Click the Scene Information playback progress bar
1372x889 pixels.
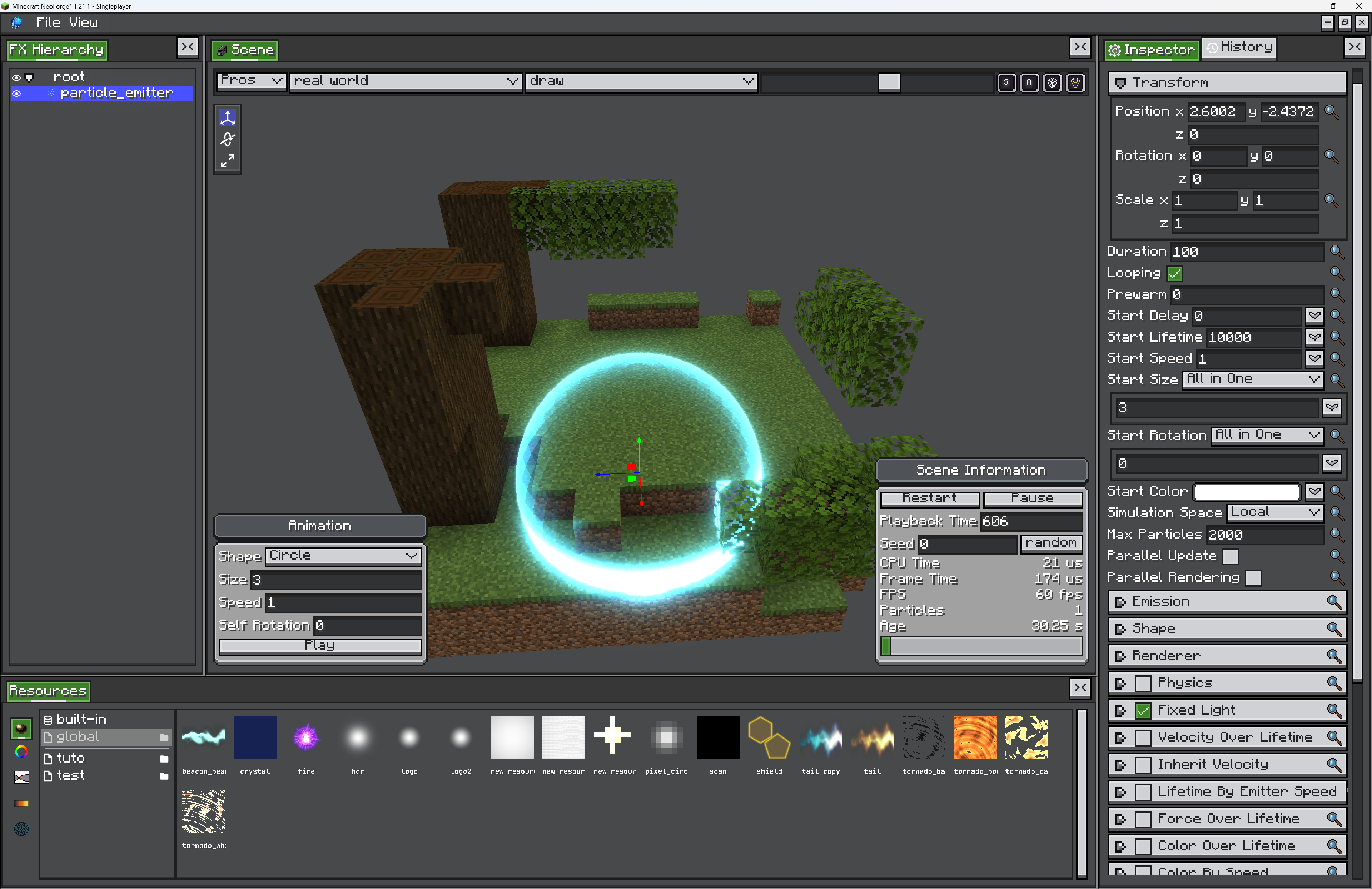click(981, 646)
